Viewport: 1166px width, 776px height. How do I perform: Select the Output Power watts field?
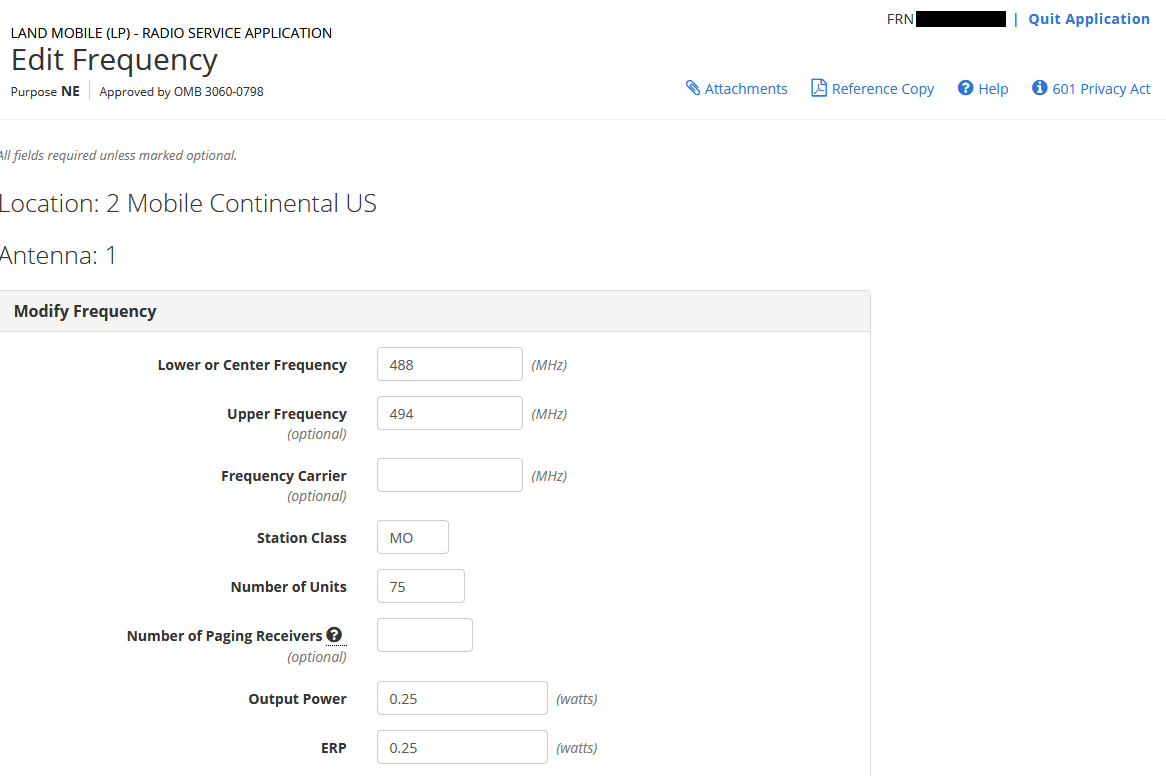[x=462, y=699]
